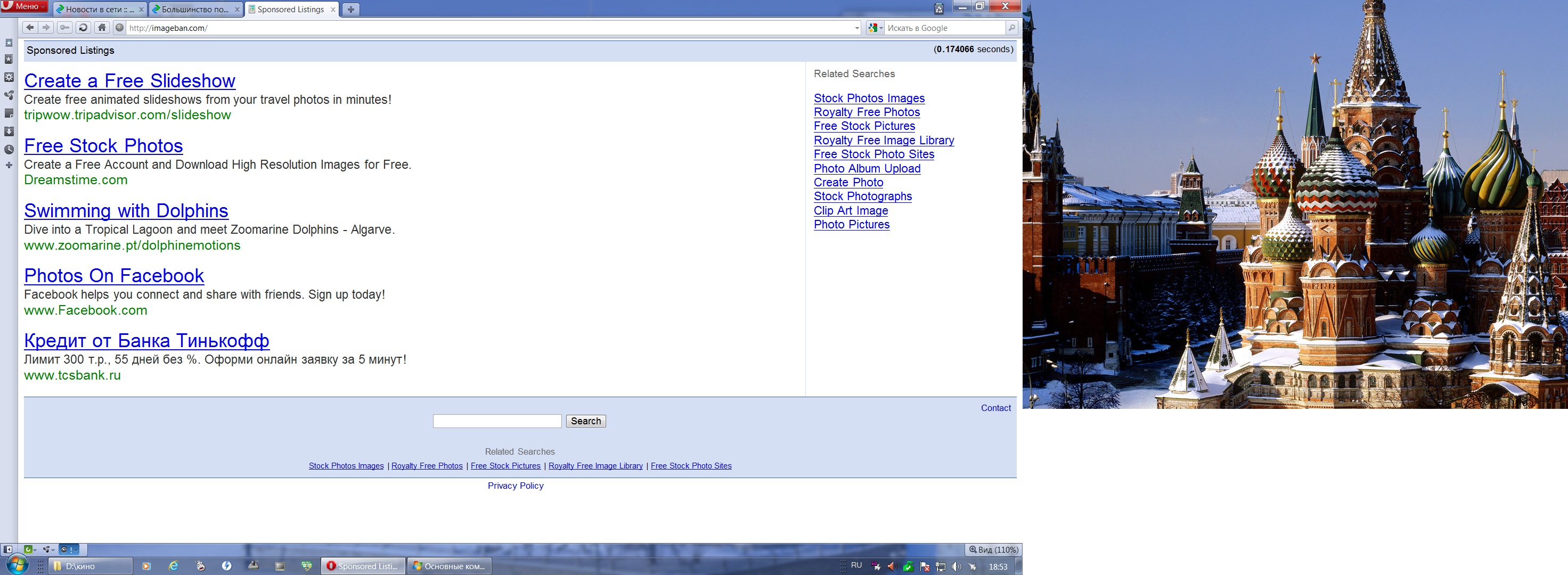Open the closed tabs trash icon

coord(938,9)
